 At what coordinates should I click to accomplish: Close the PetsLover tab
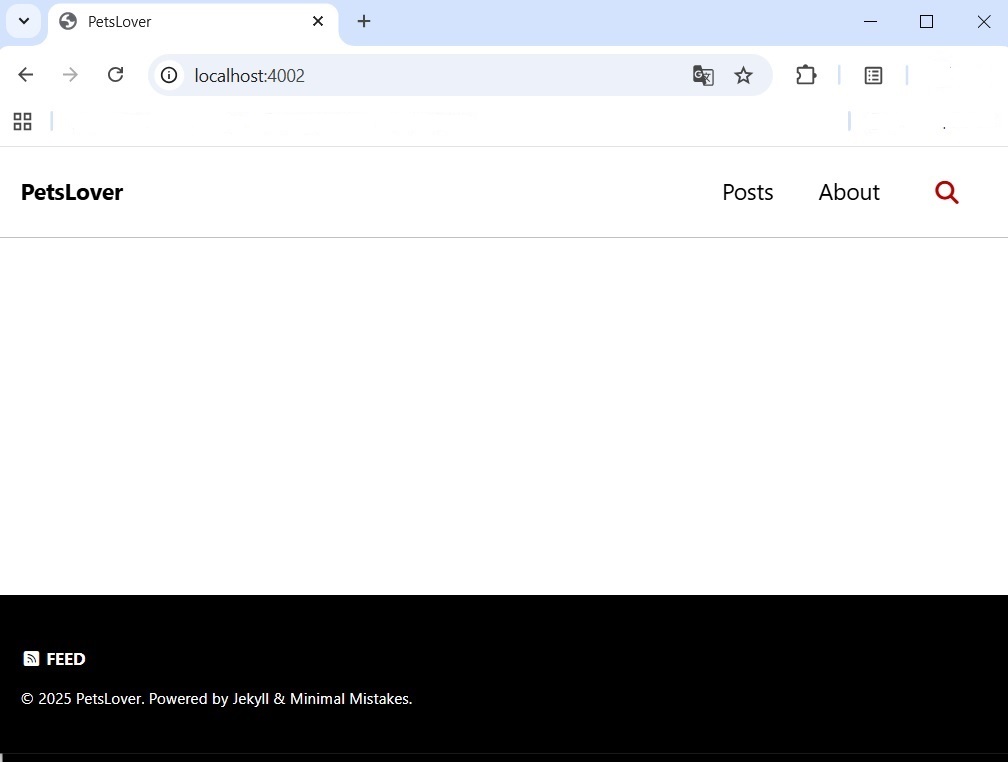(x=318, y=21)
